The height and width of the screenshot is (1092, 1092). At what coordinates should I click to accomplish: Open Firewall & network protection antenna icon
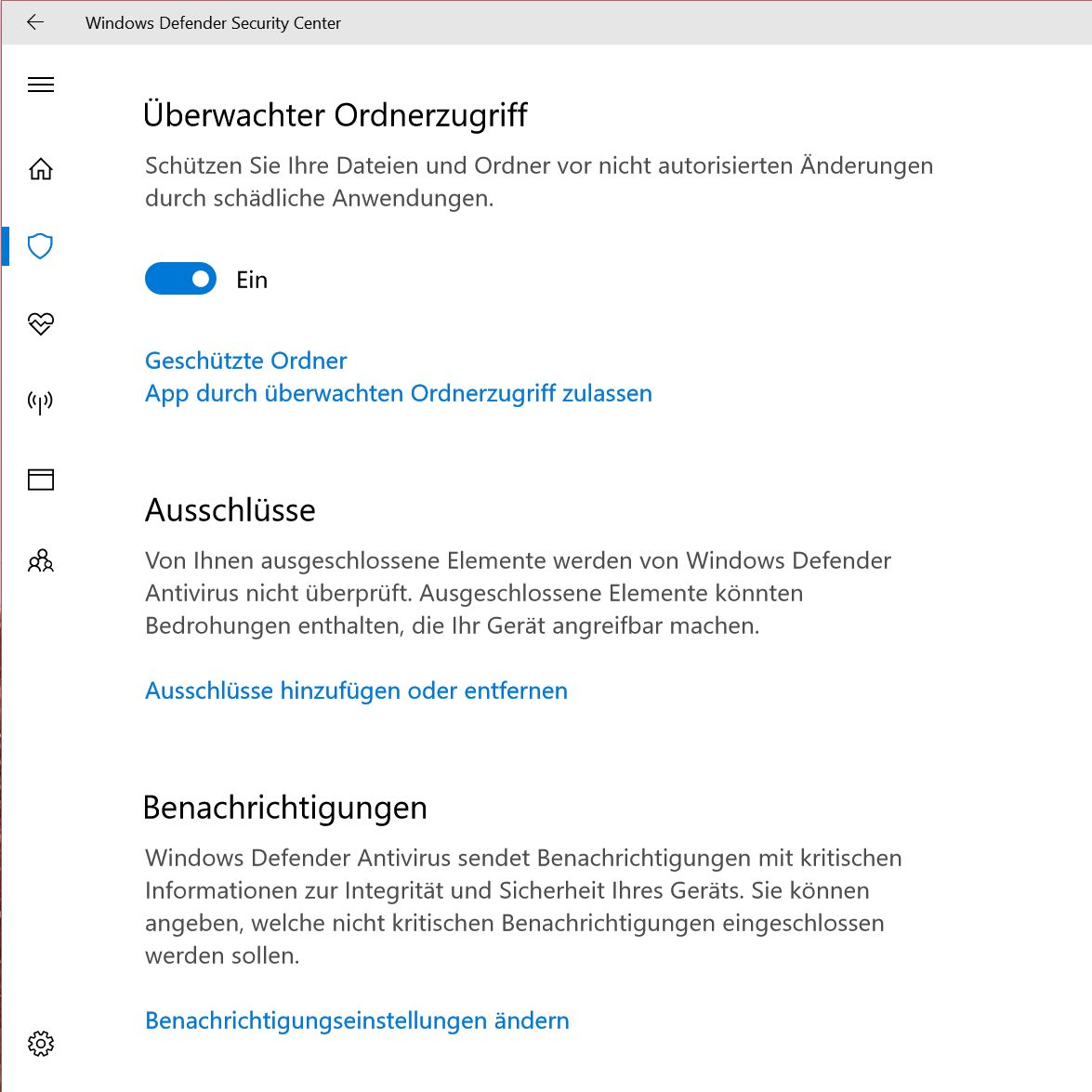point(40,401)
